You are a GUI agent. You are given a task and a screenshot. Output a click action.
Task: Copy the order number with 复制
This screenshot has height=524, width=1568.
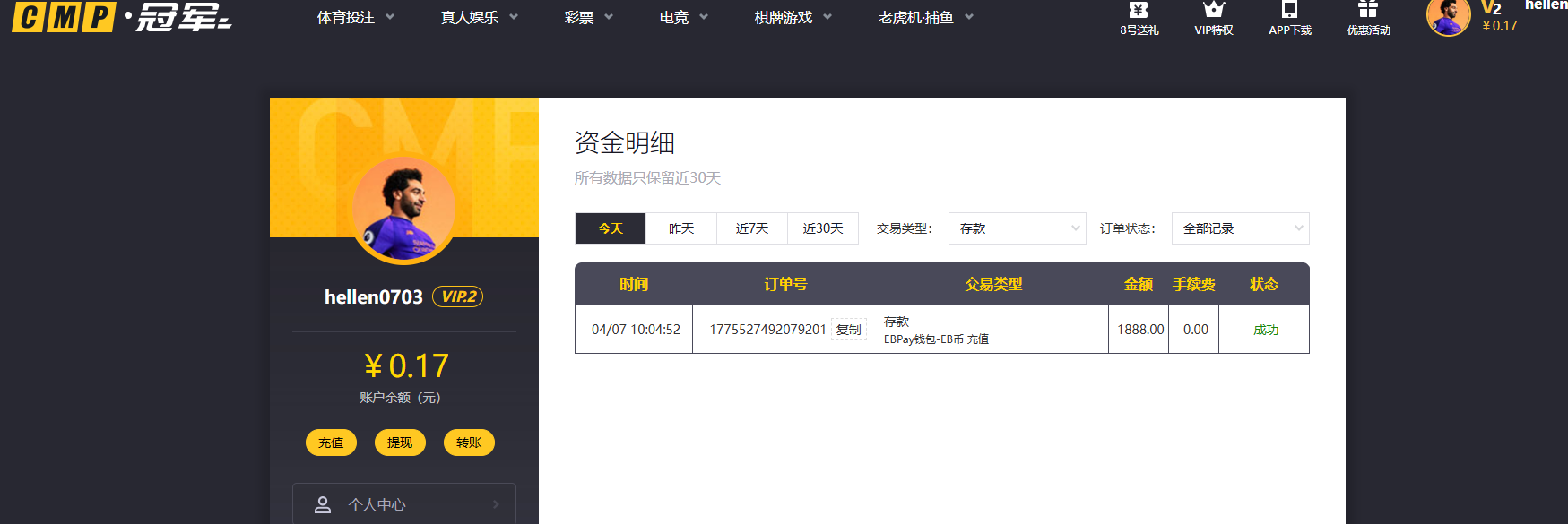tap(848, 330)
